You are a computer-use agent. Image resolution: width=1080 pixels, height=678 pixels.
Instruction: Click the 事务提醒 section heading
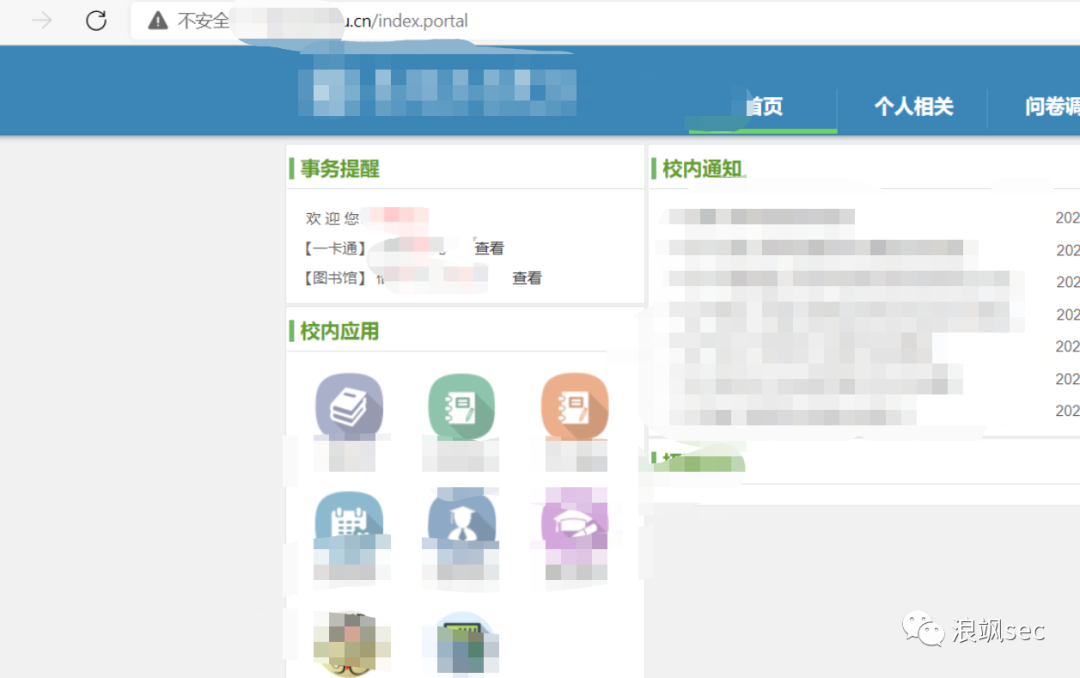[340, 169]
